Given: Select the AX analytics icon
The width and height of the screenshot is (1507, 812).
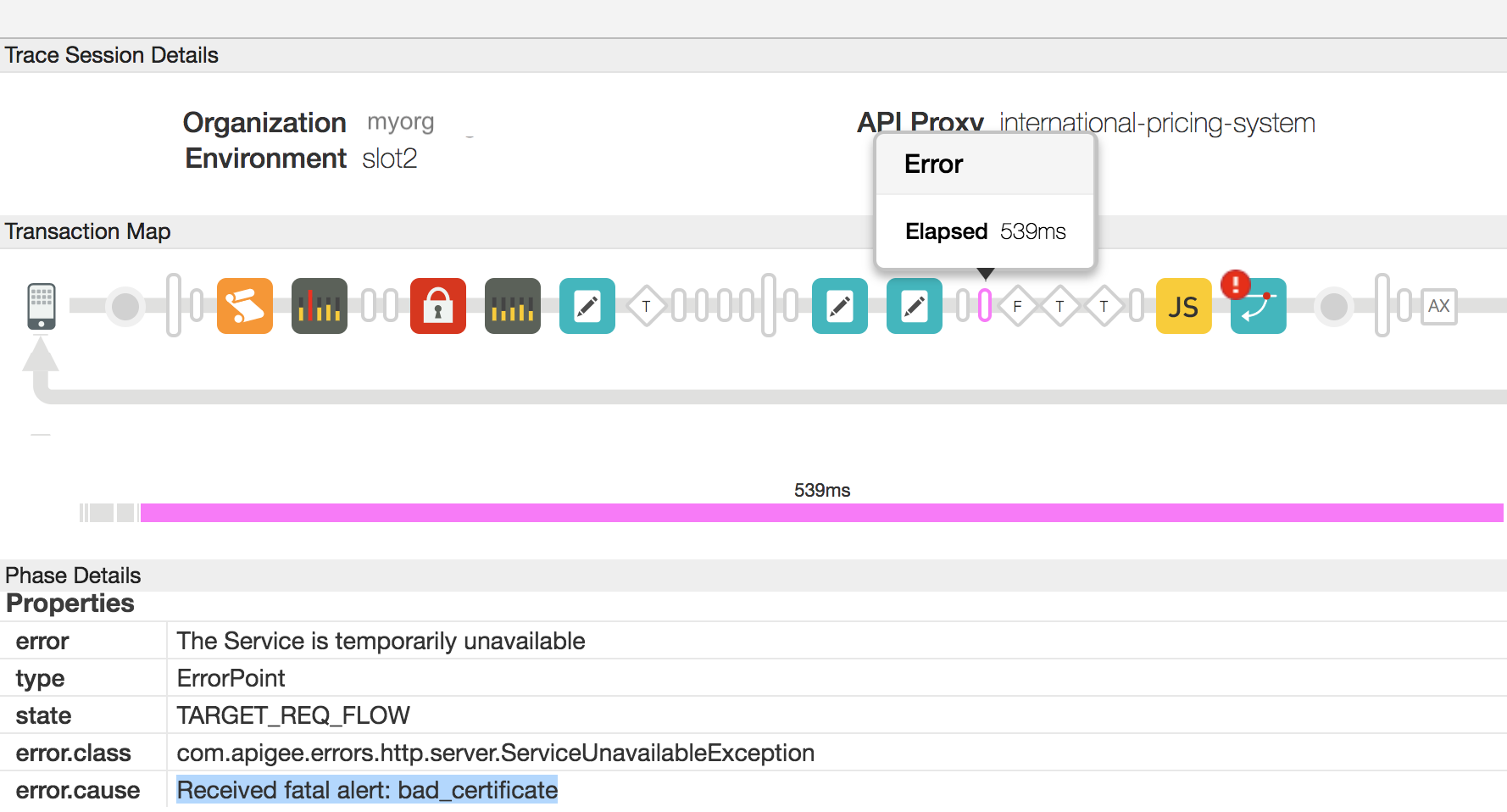Looking at the screenshot, I should [x=1438, y=306].
